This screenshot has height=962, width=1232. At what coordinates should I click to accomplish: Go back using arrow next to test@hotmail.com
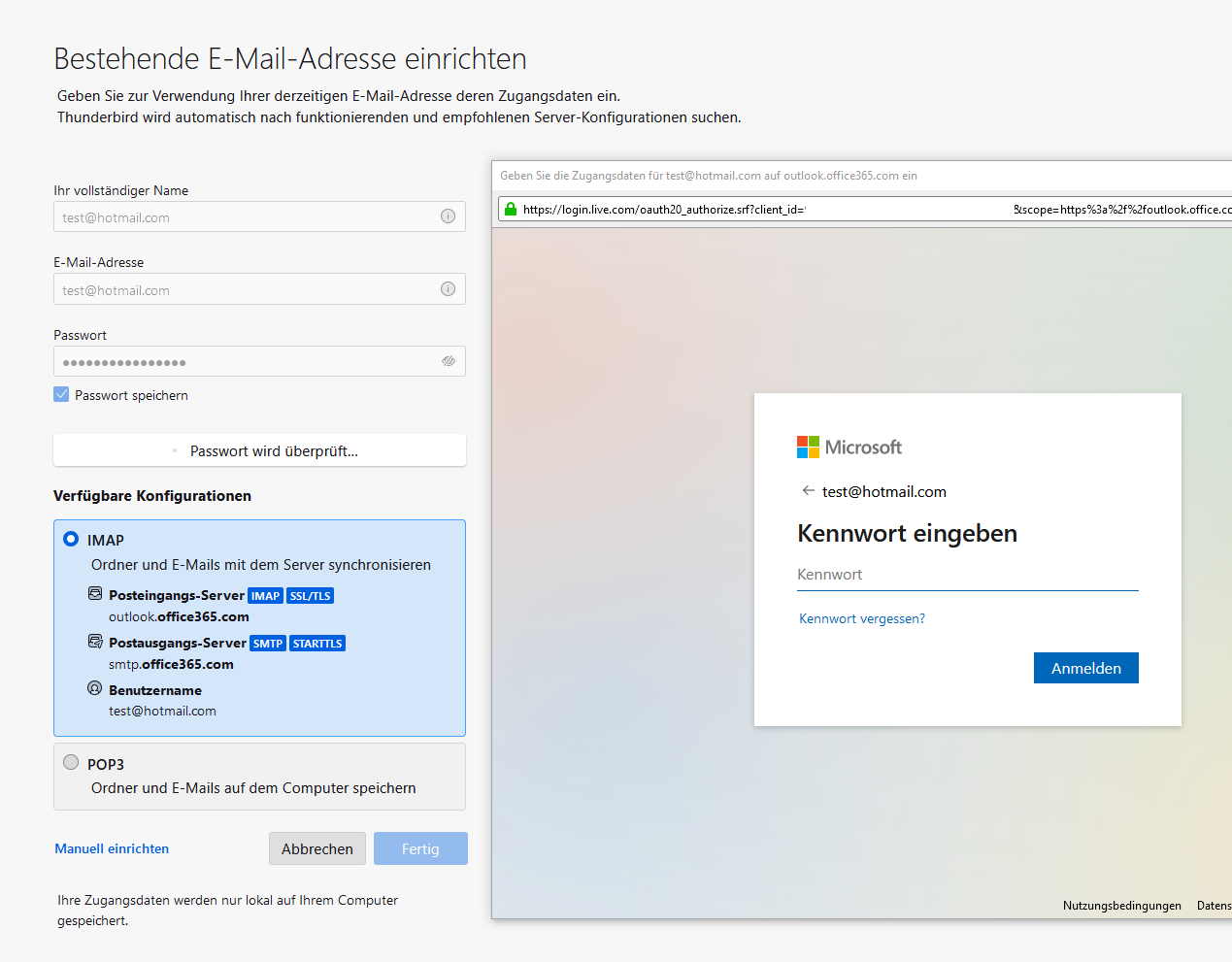point(808,490)
